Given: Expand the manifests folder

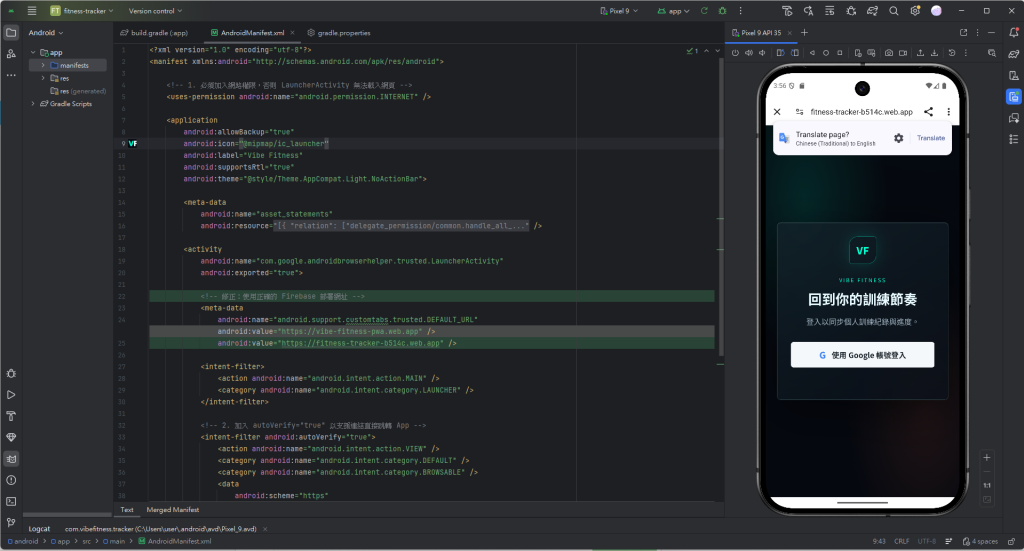Looking at the screenshot, I should coord(43,65).
